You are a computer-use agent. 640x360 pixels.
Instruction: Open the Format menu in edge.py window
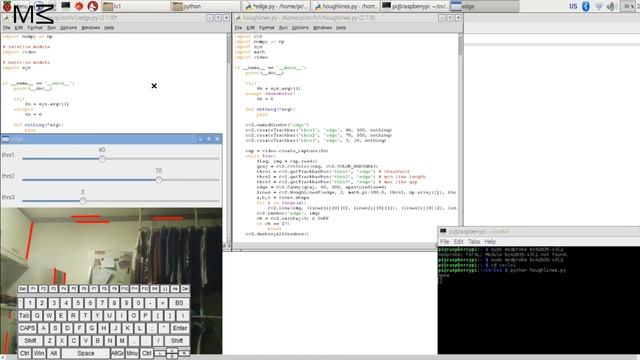click(x=35, y=28)
